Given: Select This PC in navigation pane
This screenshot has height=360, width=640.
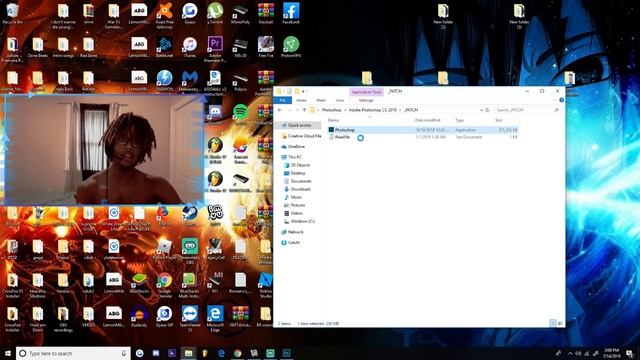Looking at the screenshot, I should click(291, 157).
